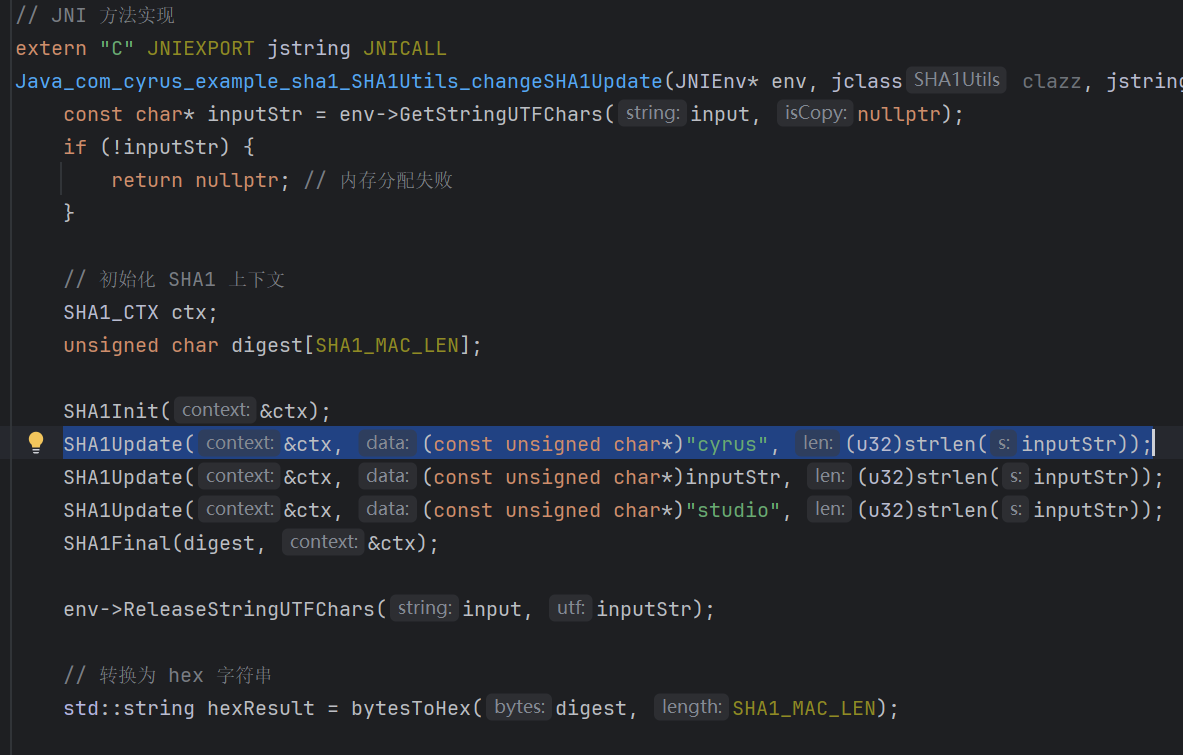This screenshot has height=755, width=1183.
Task: Click the GetStringUTFChars method call
Action: pos(501,114)
